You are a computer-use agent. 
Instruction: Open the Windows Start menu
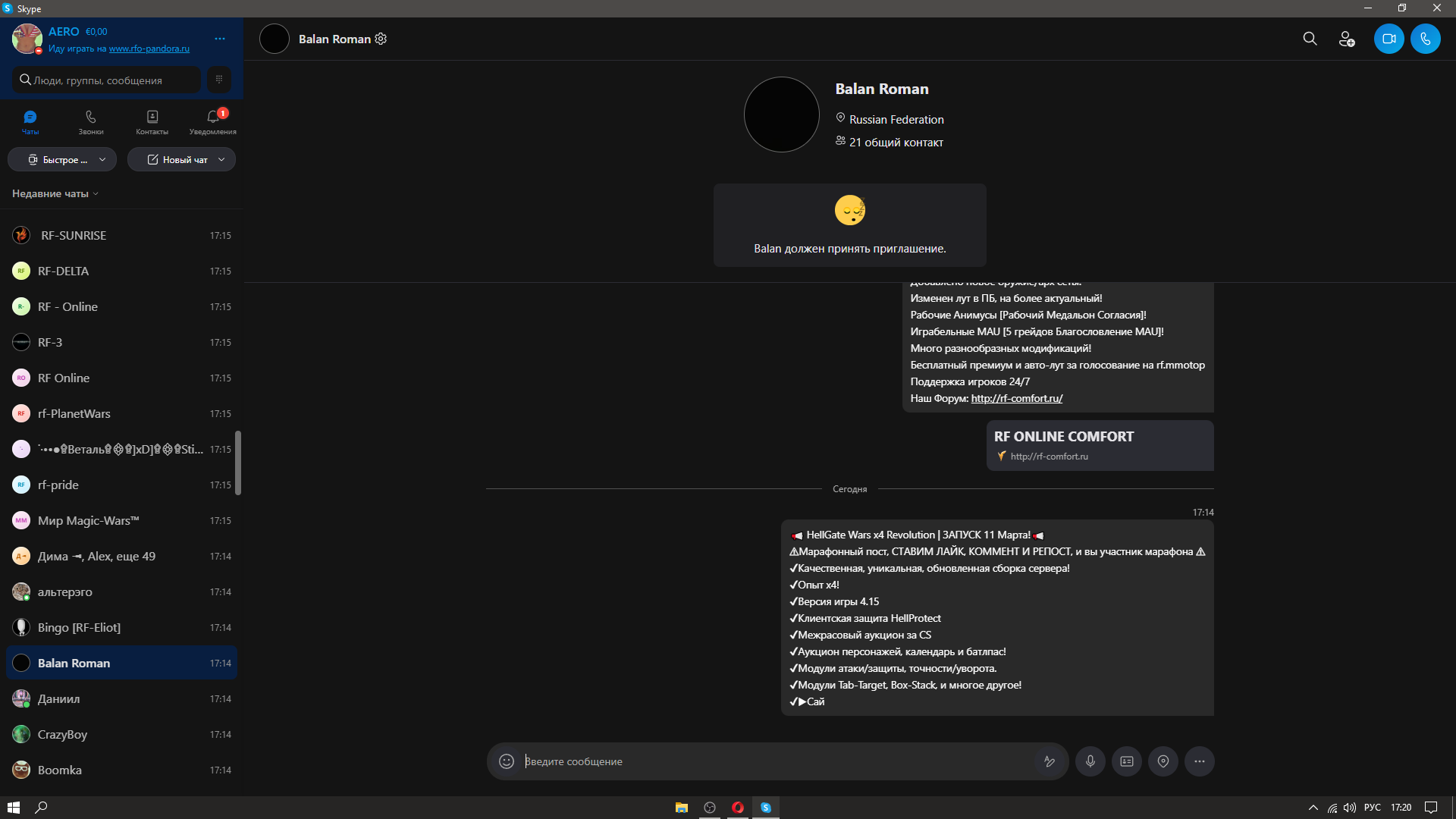click(x=14, y=808)
